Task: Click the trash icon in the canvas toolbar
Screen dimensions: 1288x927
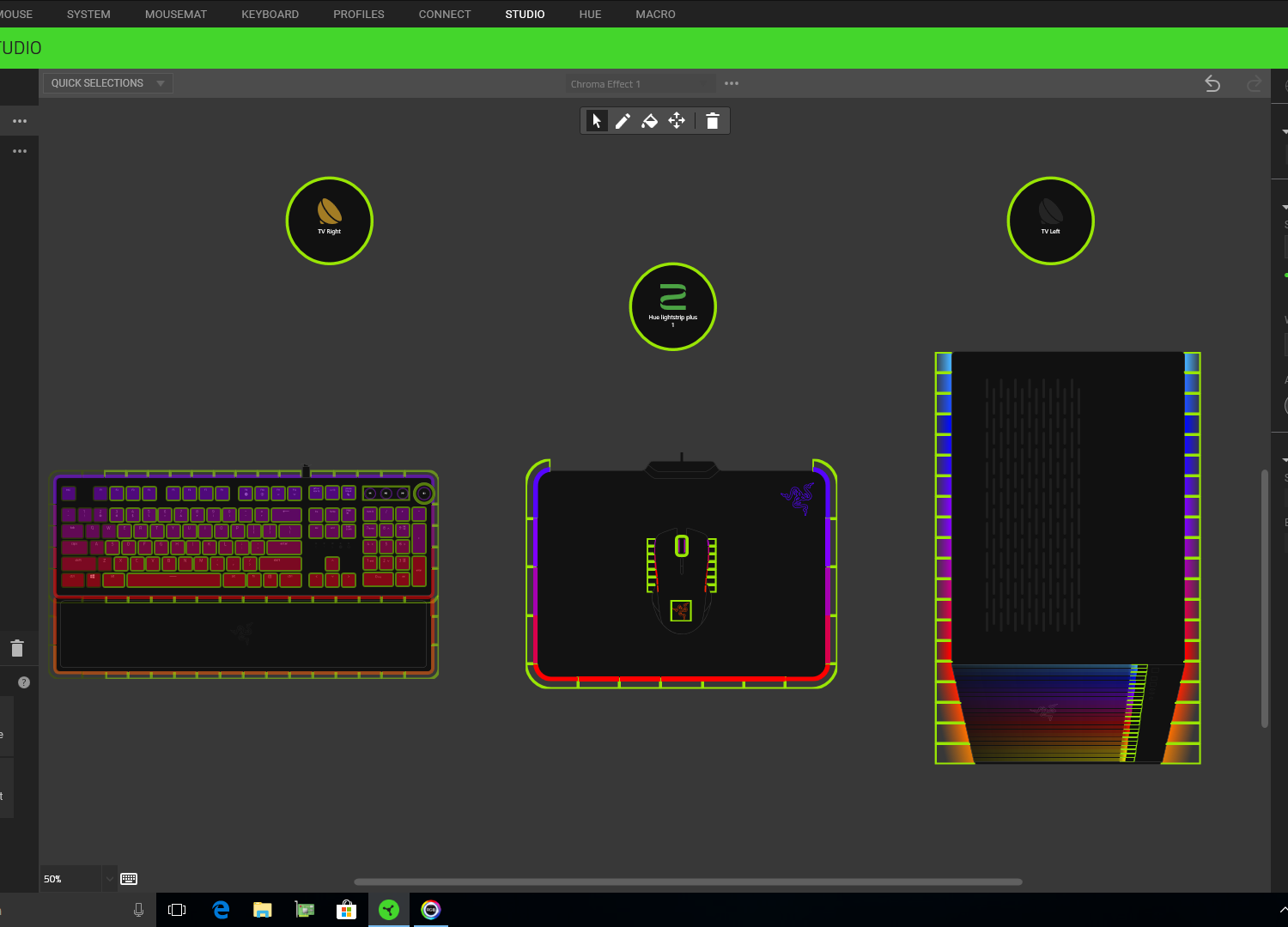Action: [712, 121]
